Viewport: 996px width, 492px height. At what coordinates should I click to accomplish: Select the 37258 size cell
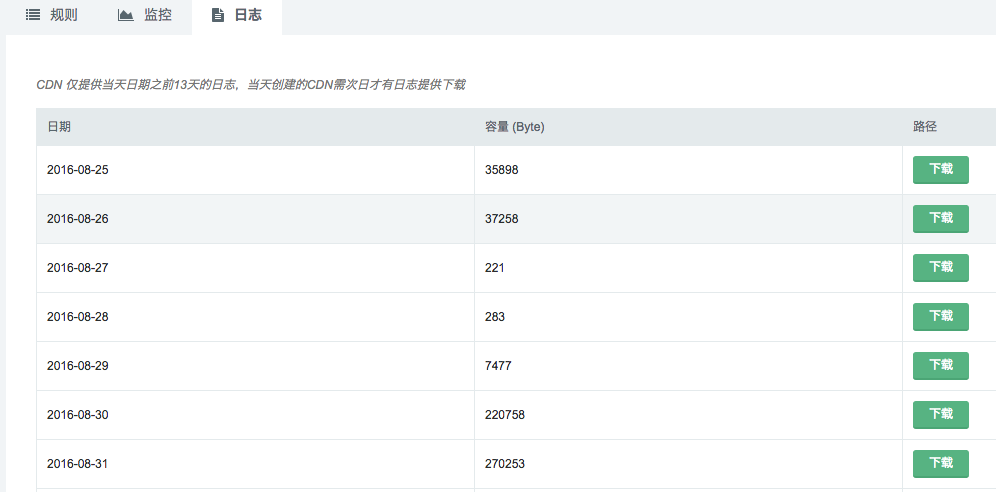click(x=502, y=219)
